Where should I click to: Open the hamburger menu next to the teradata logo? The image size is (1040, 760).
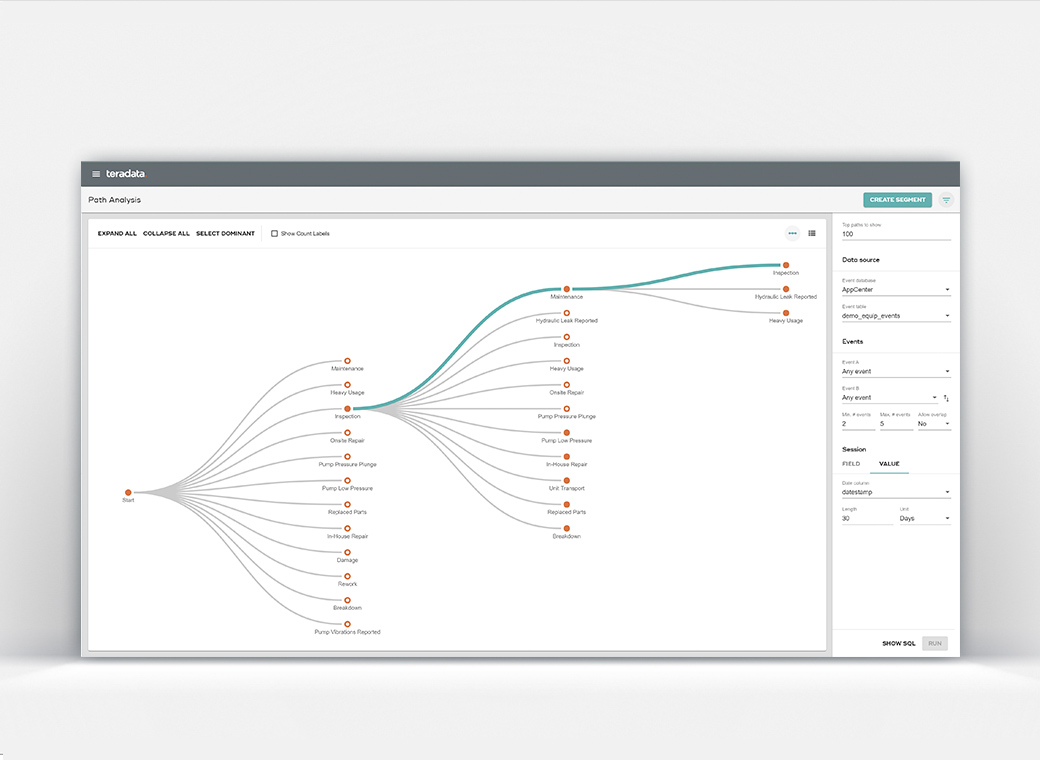coord(94,173)
